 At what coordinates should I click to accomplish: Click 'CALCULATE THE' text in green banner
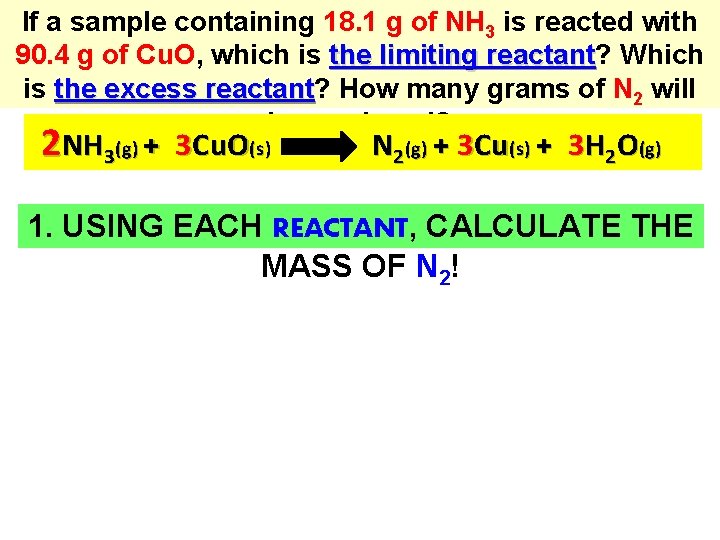pyautogui.click(x=559, y=226)
